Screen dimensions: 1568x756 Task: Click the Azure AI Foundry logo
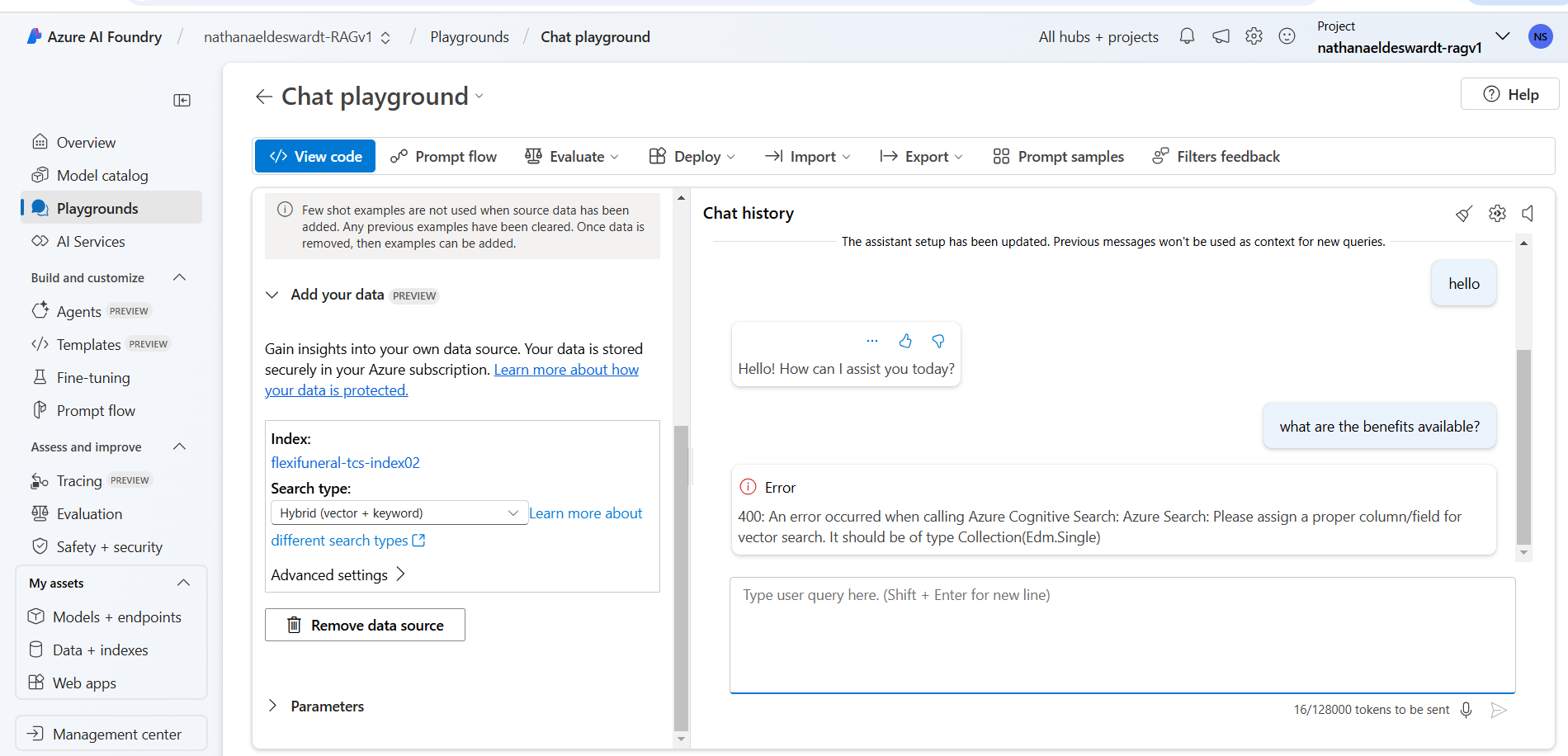(34, 36)
